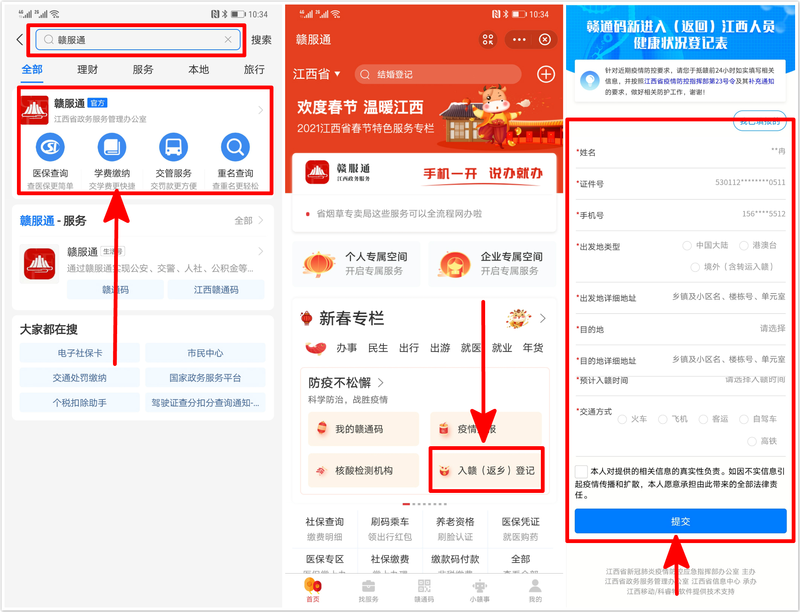Screen dimensions: 800x612
Task: Choose 火车 as transport method
Action: [622, 419]
